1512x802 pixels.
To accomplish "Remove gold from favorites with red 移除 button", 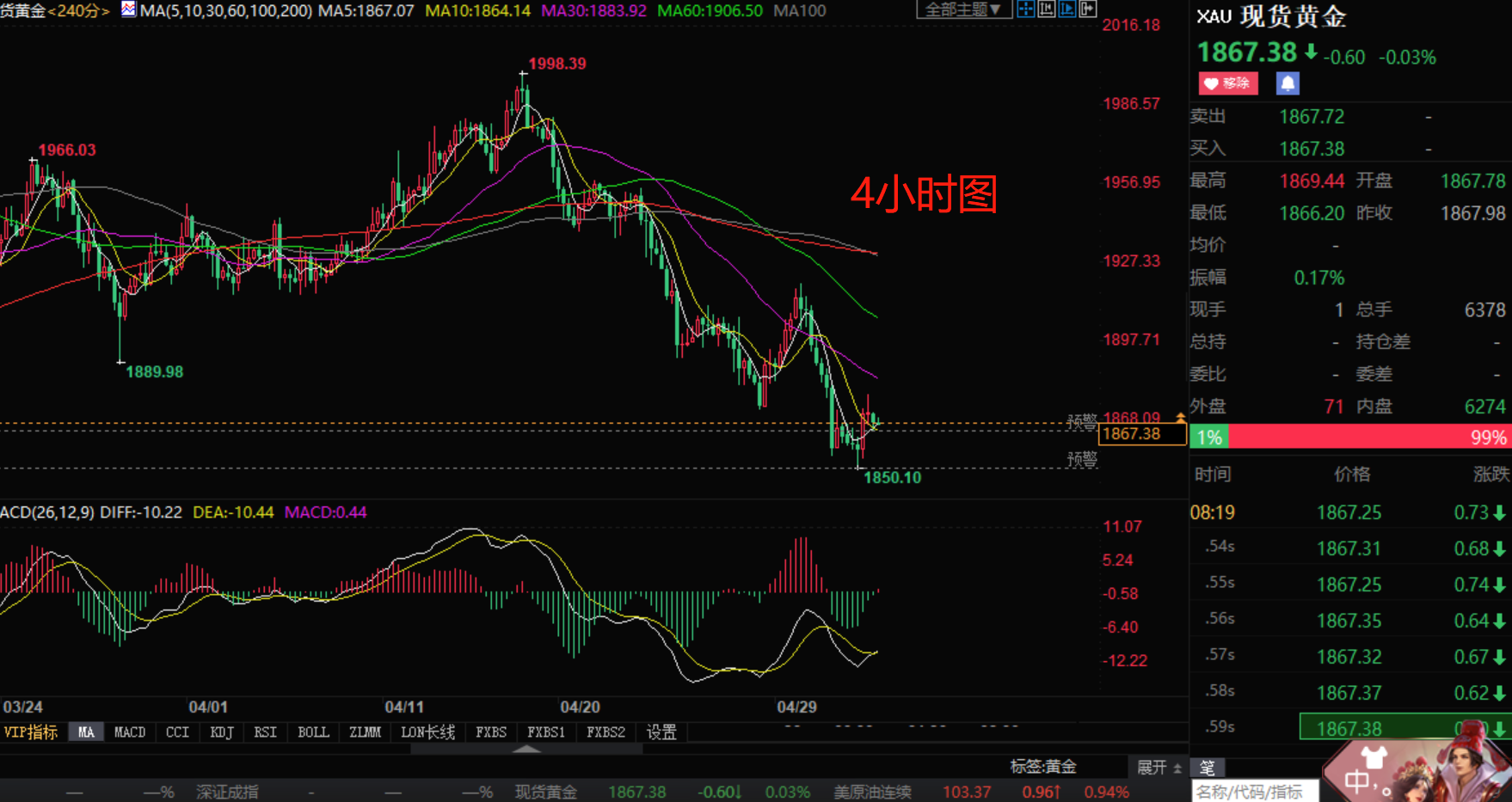I will [x=1228, y=83].
